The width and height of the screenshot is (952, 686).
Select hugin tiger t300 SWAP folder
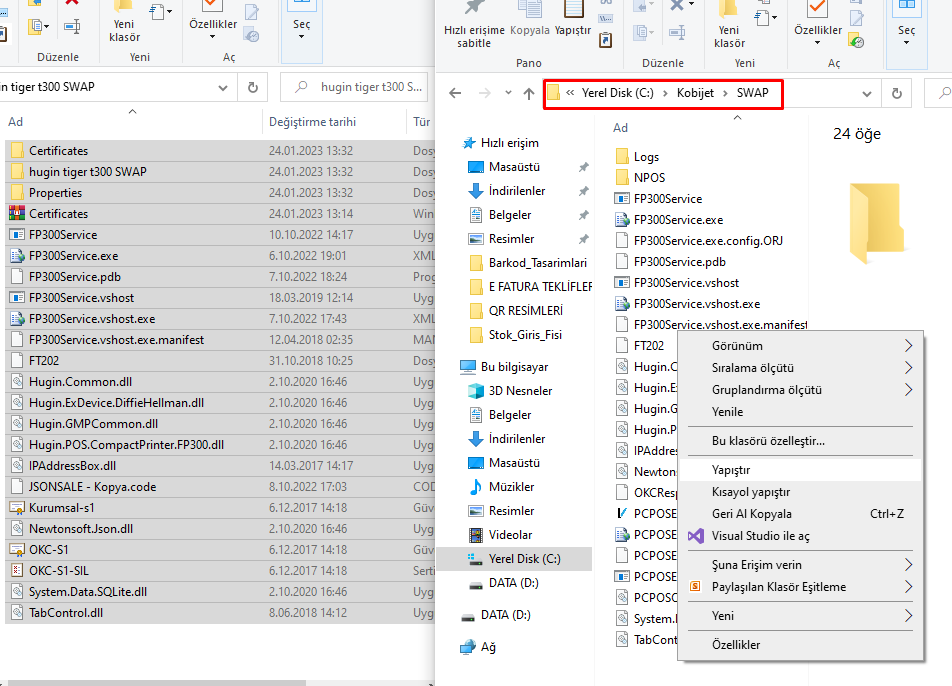tap(87, 172)
